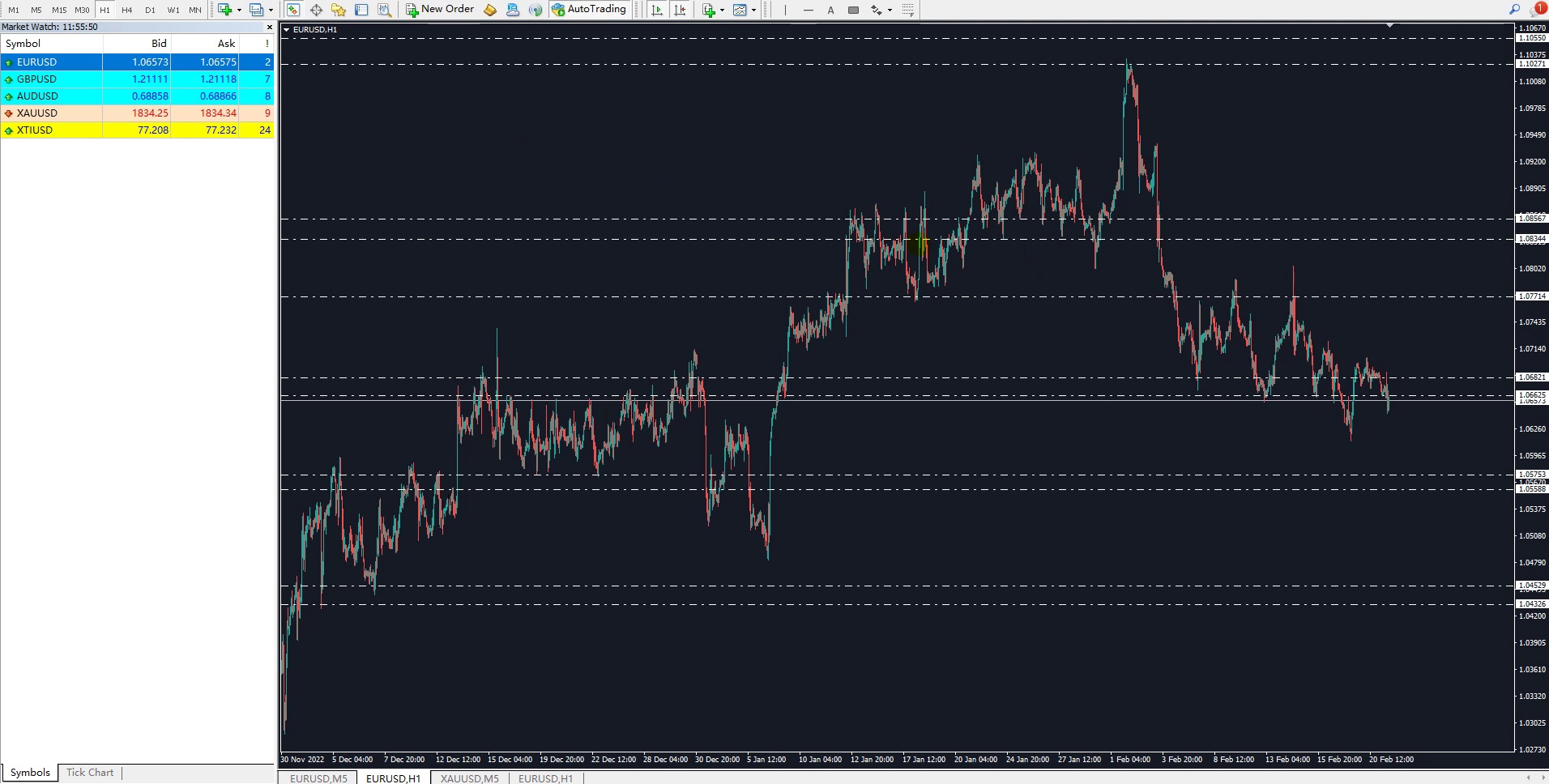The width and height of the screenshot is (1549, 784).
Task: Select the horizontal line drawing tool
Action: (808, 10)
